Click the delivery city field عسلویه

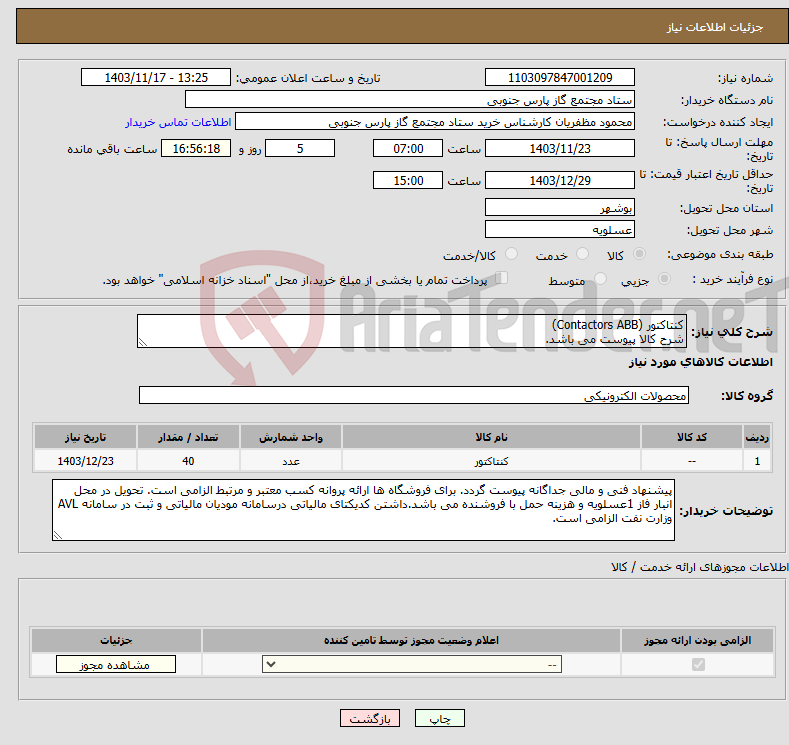click(x=560, y=229)
